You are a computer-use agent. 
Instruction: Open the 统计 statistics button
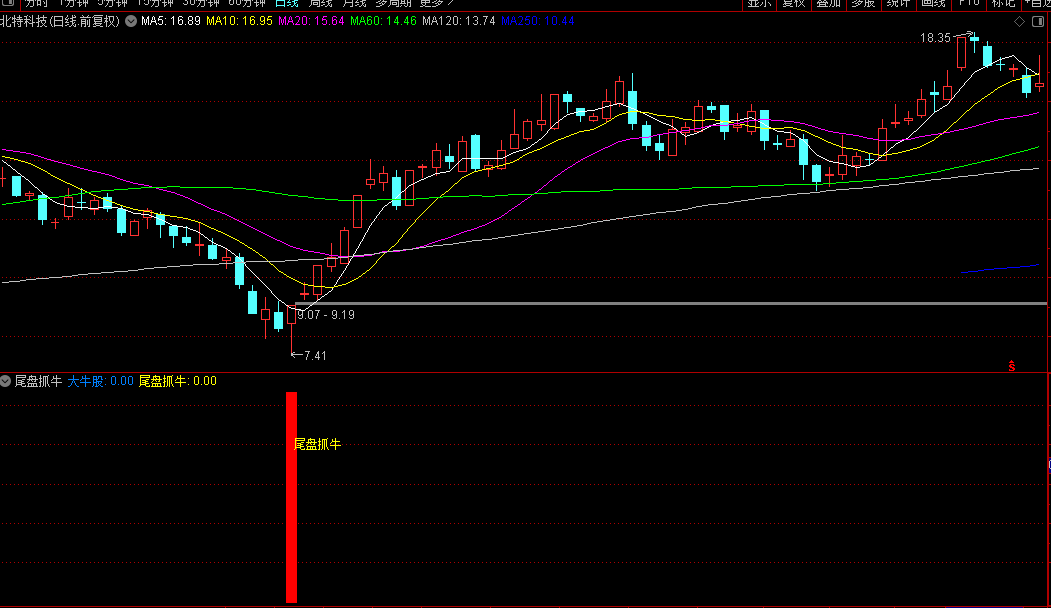click(x=898, y=3)
